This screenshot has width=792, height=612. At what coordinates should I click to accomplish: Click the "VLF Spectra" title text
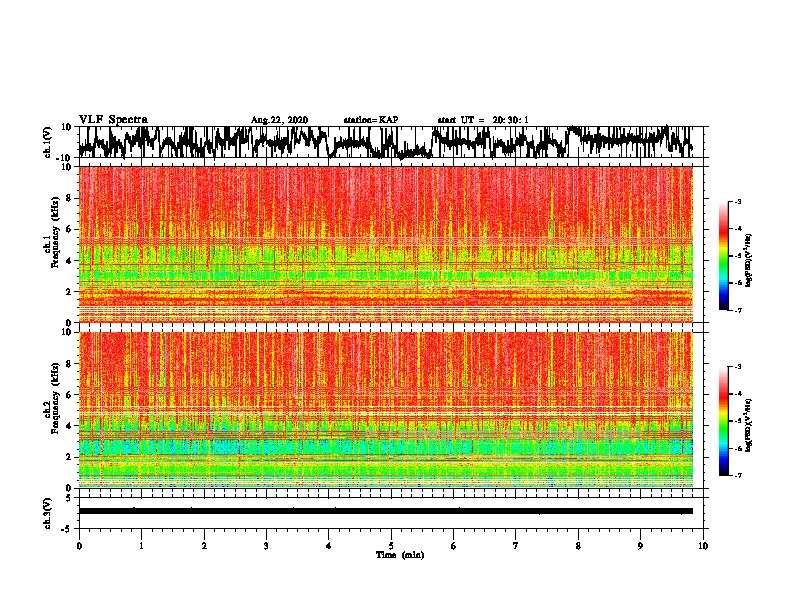113,119
